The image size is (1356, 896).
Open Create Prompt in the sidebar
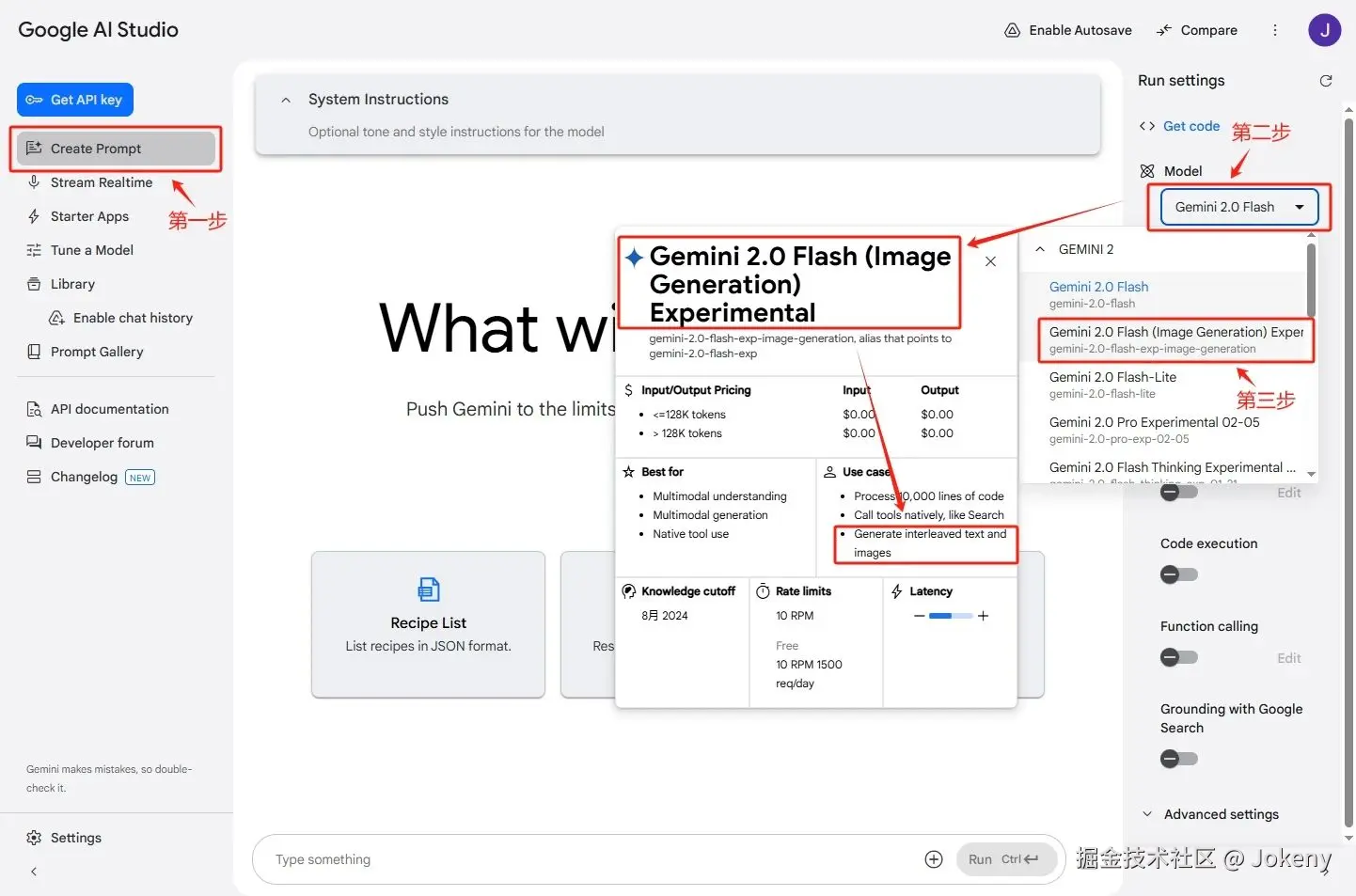[x=117, y=149]
